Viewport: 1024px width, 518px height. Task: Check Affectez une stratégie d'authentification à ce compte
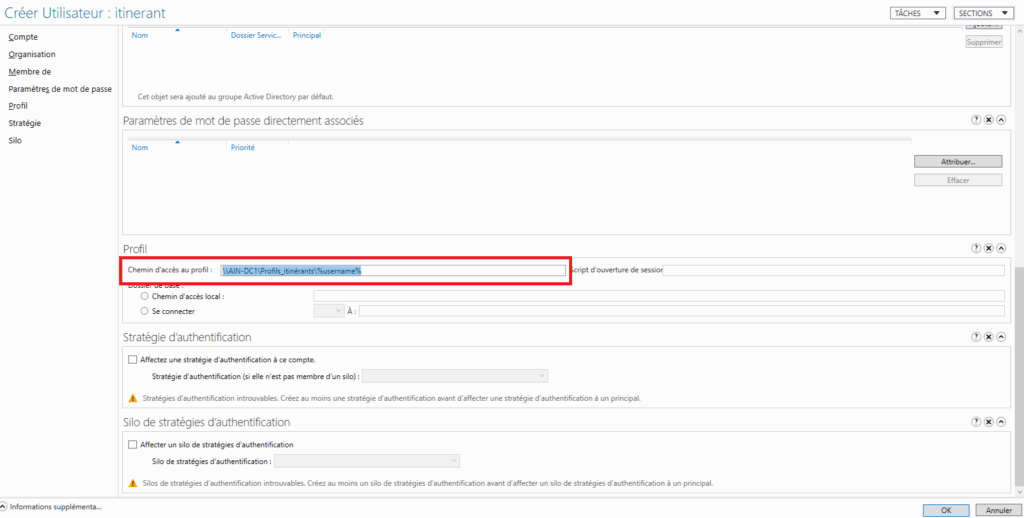click(133, 359)
